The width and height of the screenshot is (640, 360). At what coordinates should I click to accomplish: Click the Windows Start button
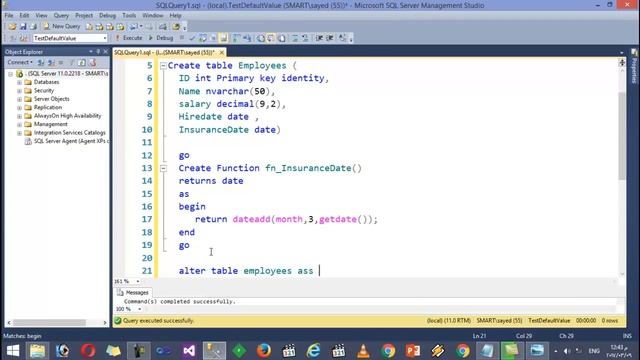click(13, 351)
